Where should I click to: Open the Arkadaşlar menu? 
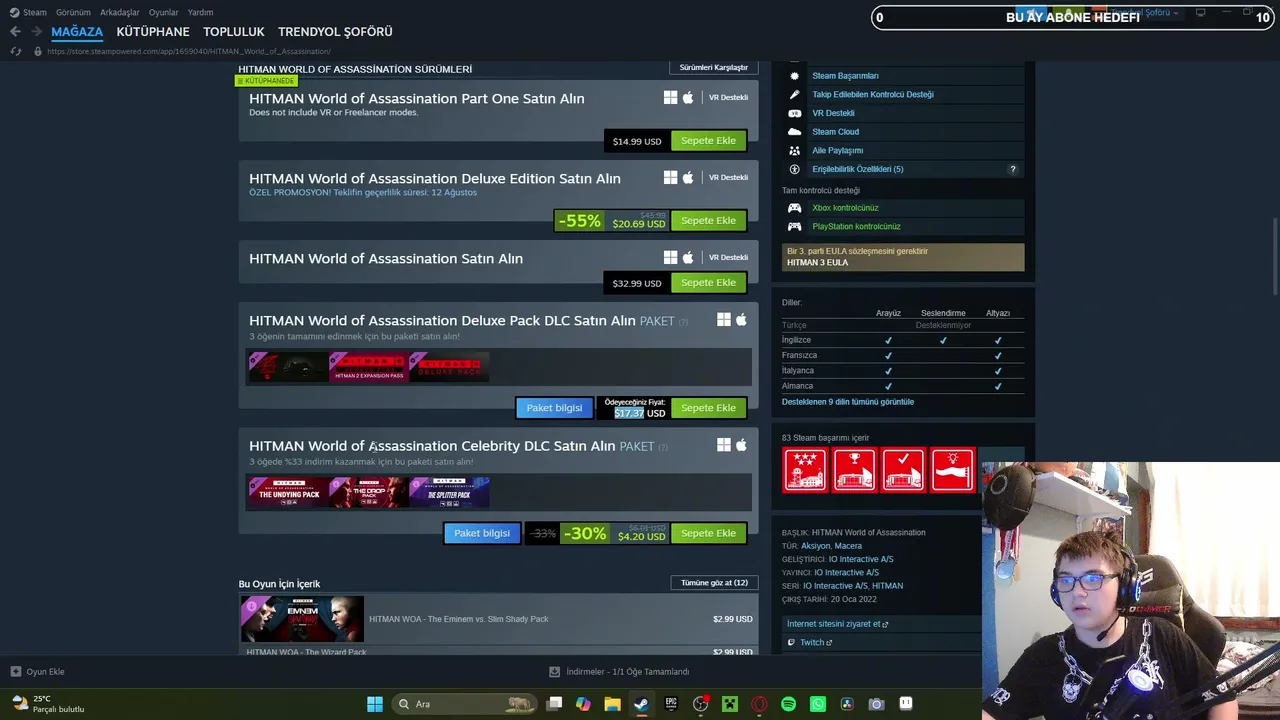[x=120, y=13]
